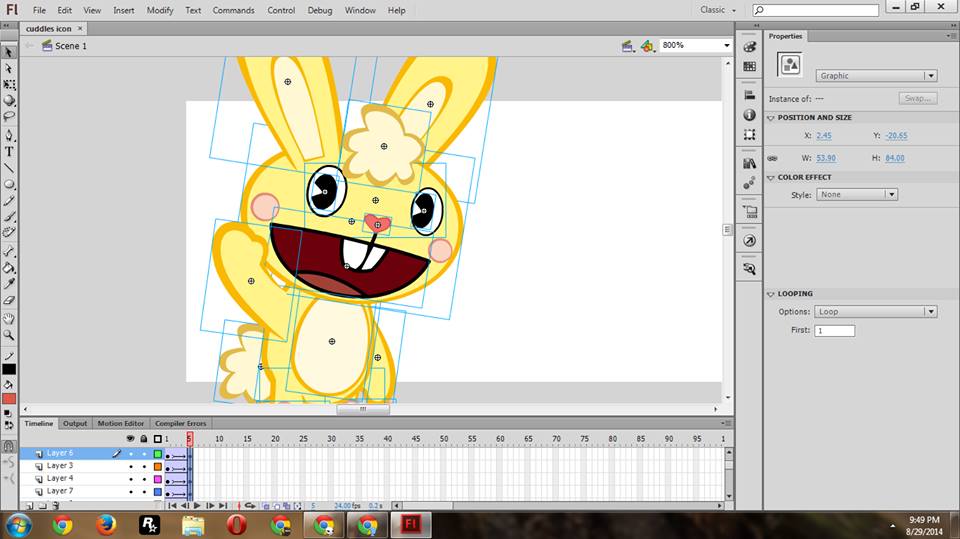The width and height of the screenshot is (960, 539).
Task: Select the Zoom magnifier tool
Action: tap(9, 335)
